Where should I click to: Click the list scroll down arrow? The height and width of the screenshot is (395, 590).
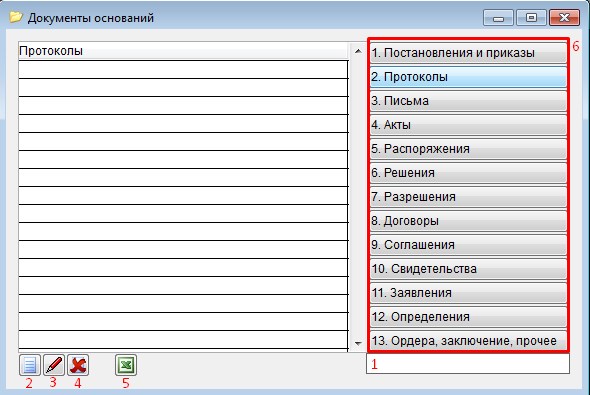[358, 343]
